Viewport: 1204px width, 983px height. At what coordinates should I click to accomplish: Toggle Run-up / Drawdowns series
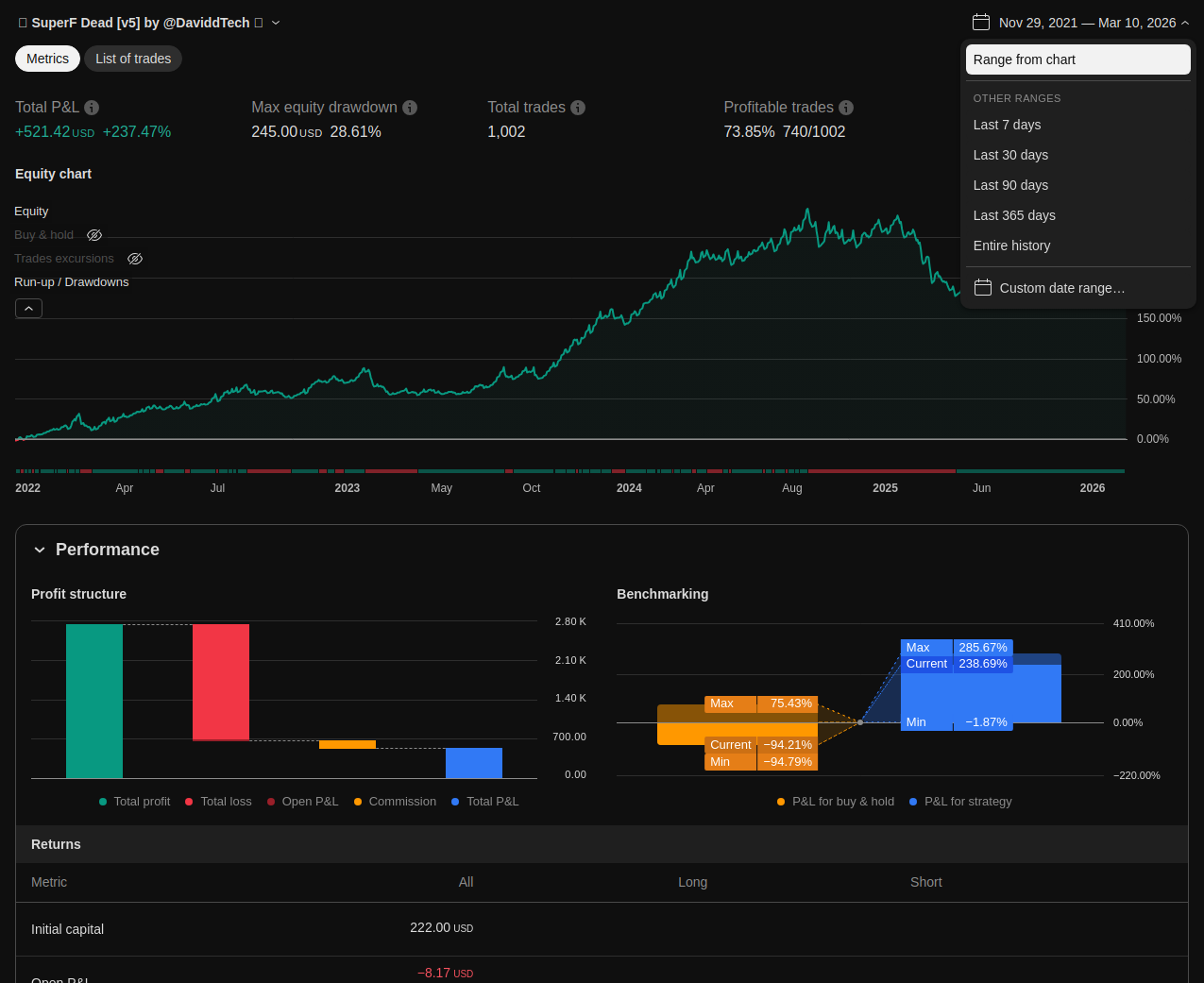tap(72, 282)
